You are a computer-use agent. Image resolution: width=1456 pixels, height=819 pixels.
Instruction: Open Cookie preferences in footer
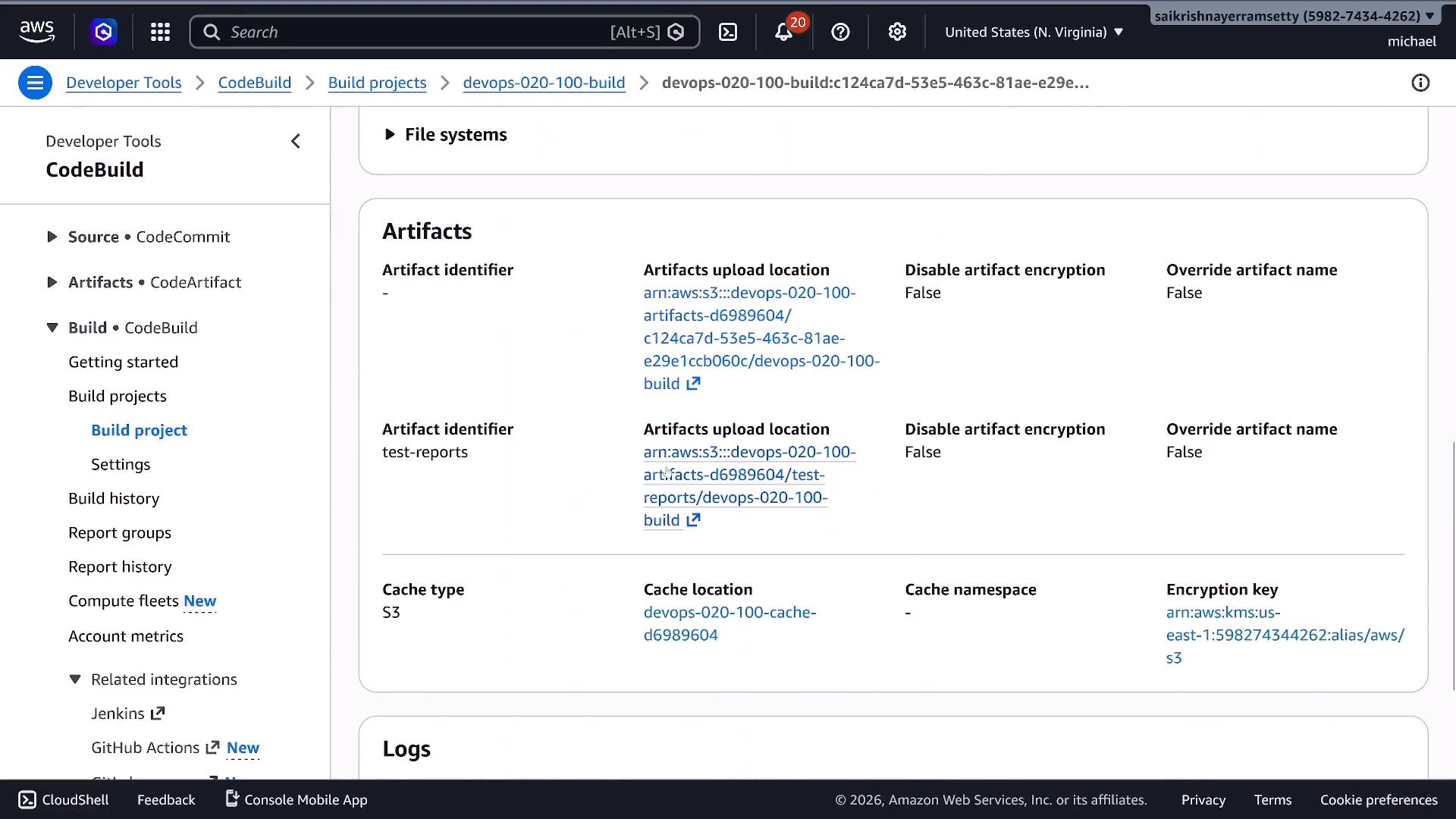pos(1379,800)
